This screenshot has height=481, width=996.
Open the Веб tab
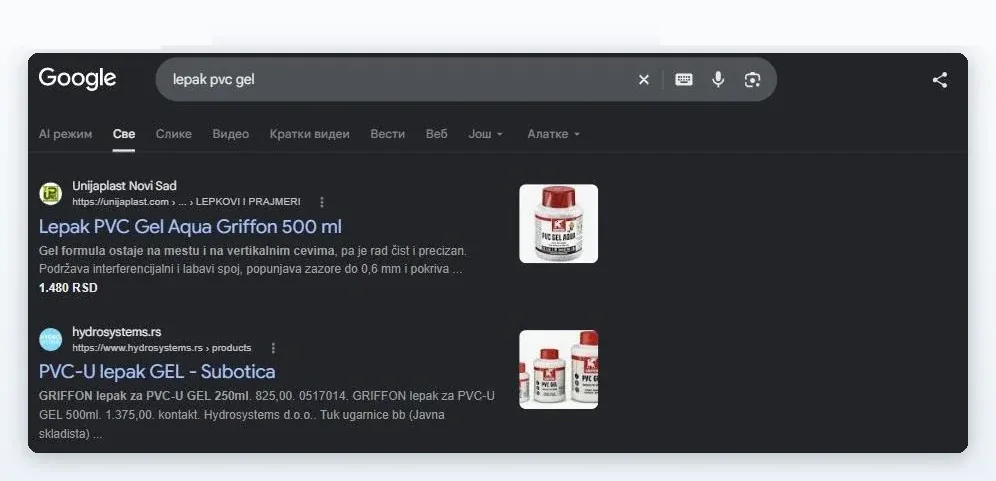tap(436, 134)
